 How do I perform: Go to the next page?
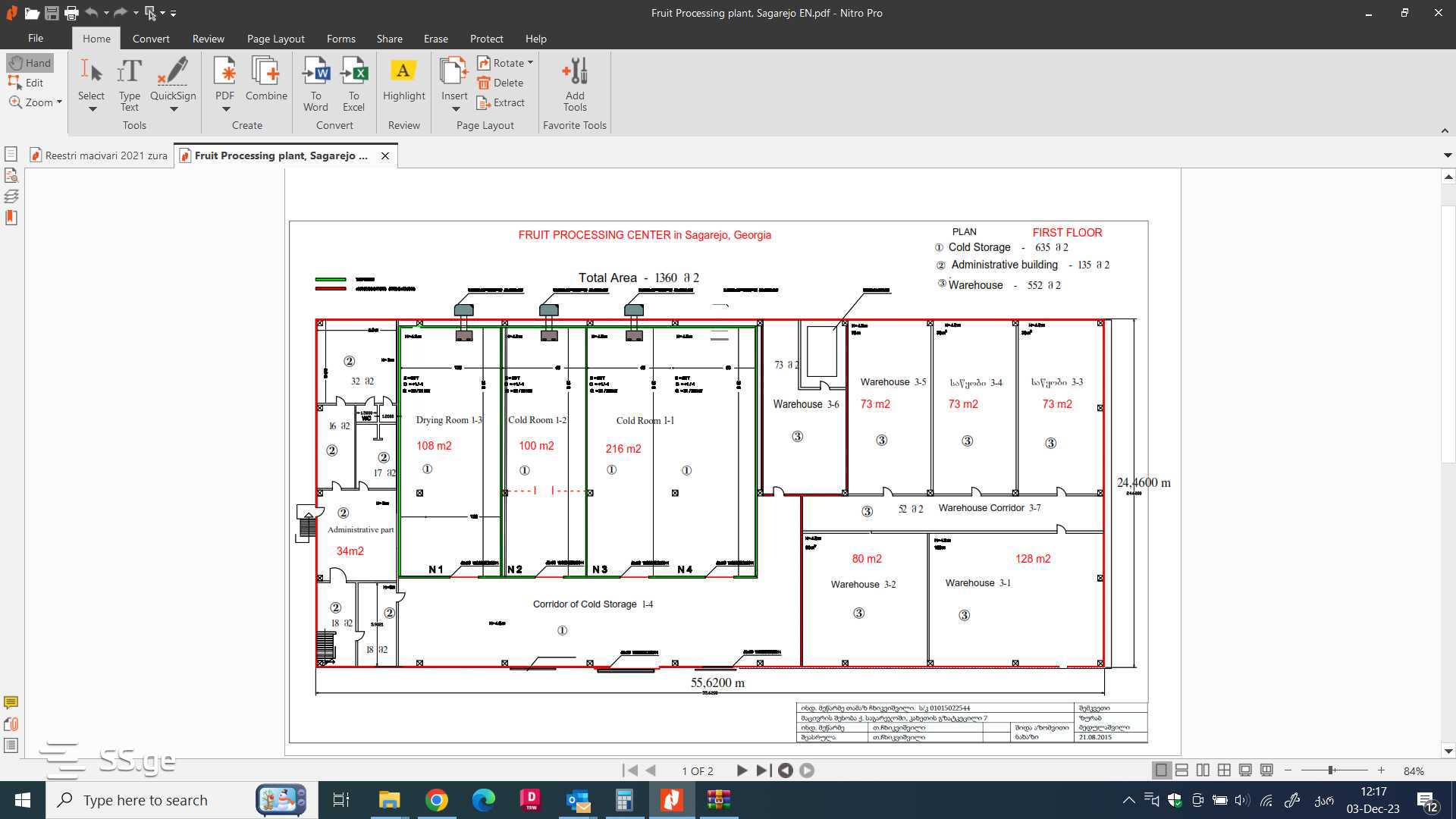[742, 770]
